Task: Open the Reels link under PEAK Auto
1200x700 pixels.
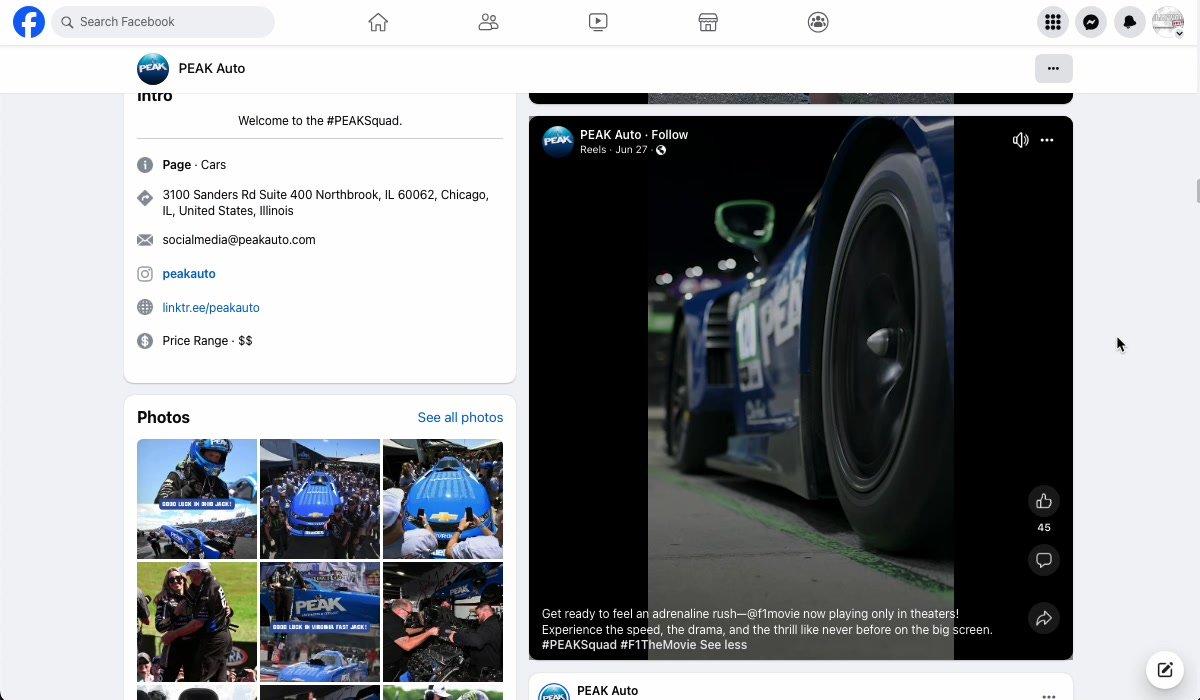Action: point(593,150)
